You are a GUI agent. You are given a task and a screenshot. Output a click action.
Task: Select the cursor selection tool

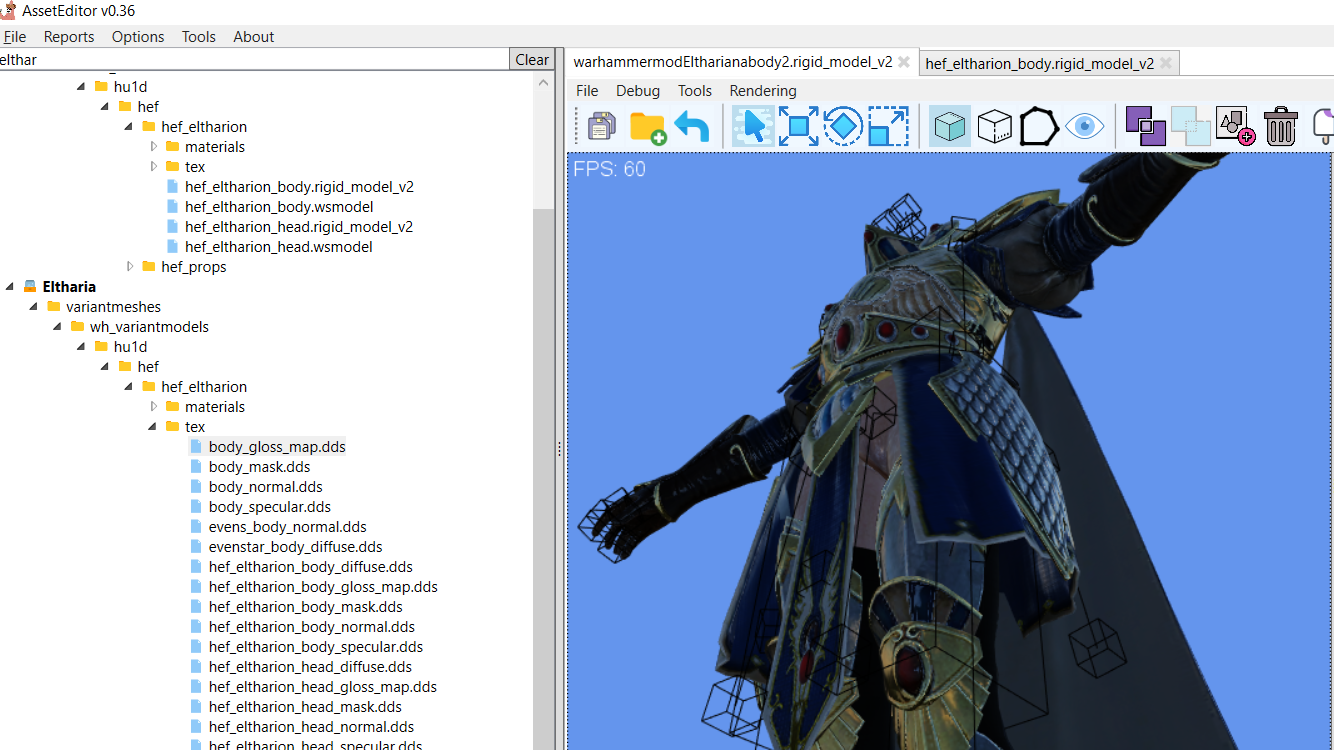click(x=753, y=127)
